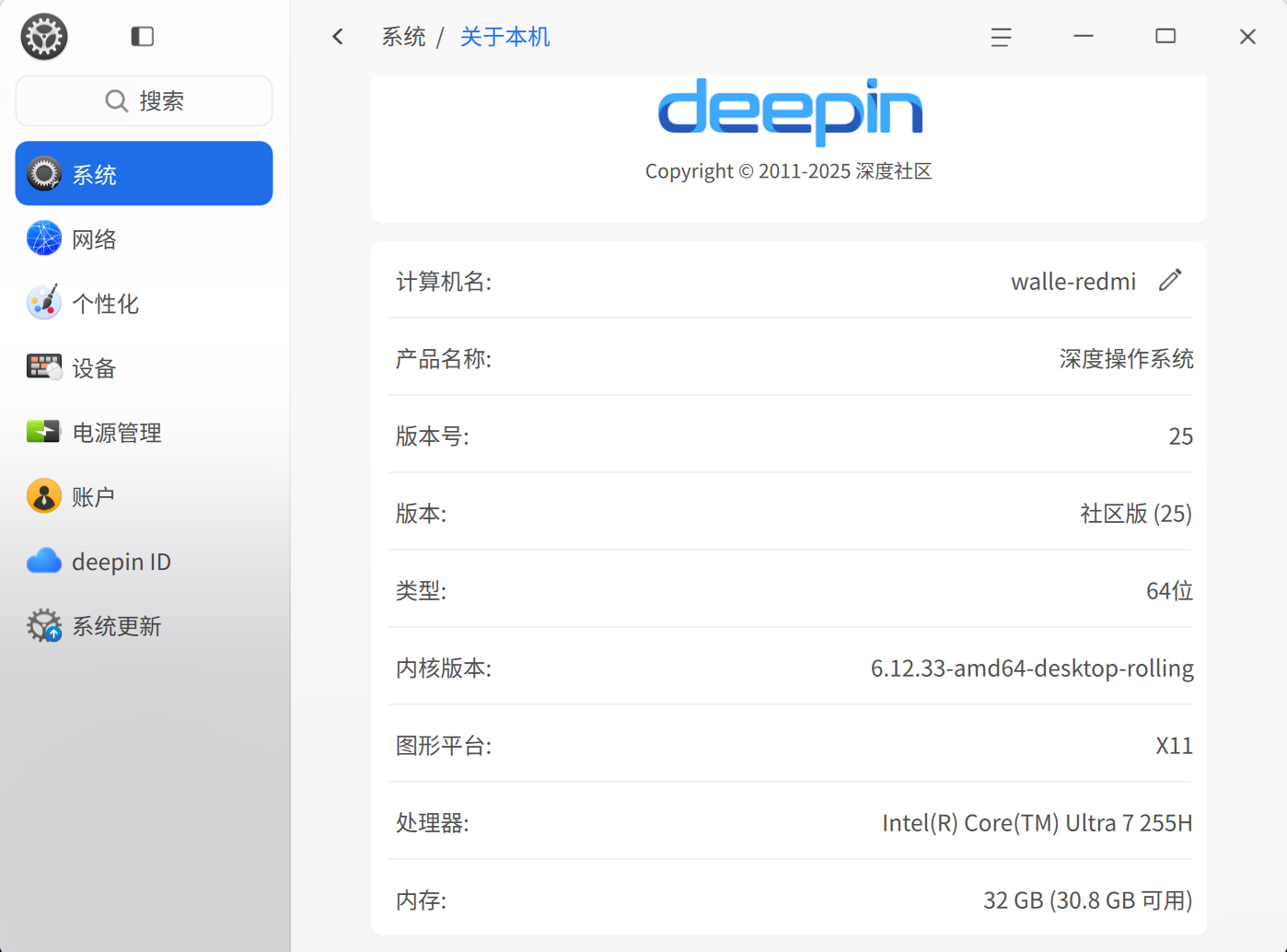Toggle the sidebar panel icon
The height and width of the screenshot is (952, 1287).
pyautogui.click(x=143, y=37)
